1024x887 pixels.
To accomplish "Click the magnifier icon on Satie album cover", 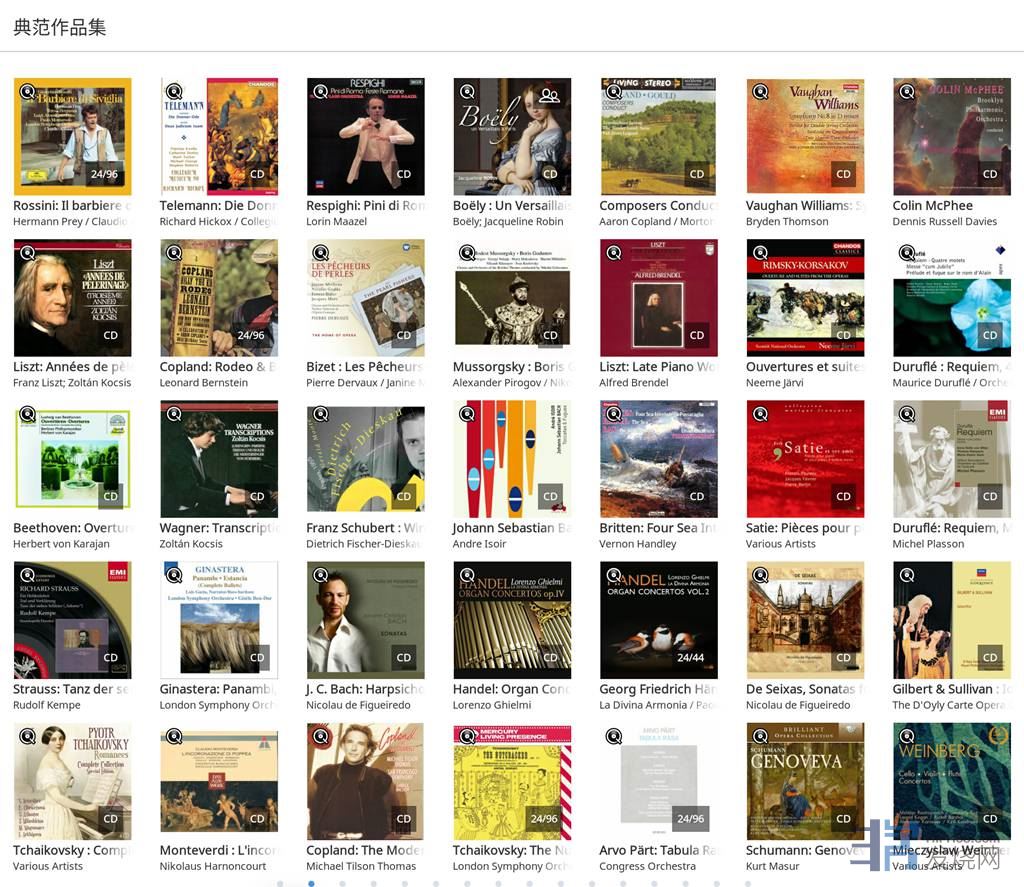I will click(761, 414).
